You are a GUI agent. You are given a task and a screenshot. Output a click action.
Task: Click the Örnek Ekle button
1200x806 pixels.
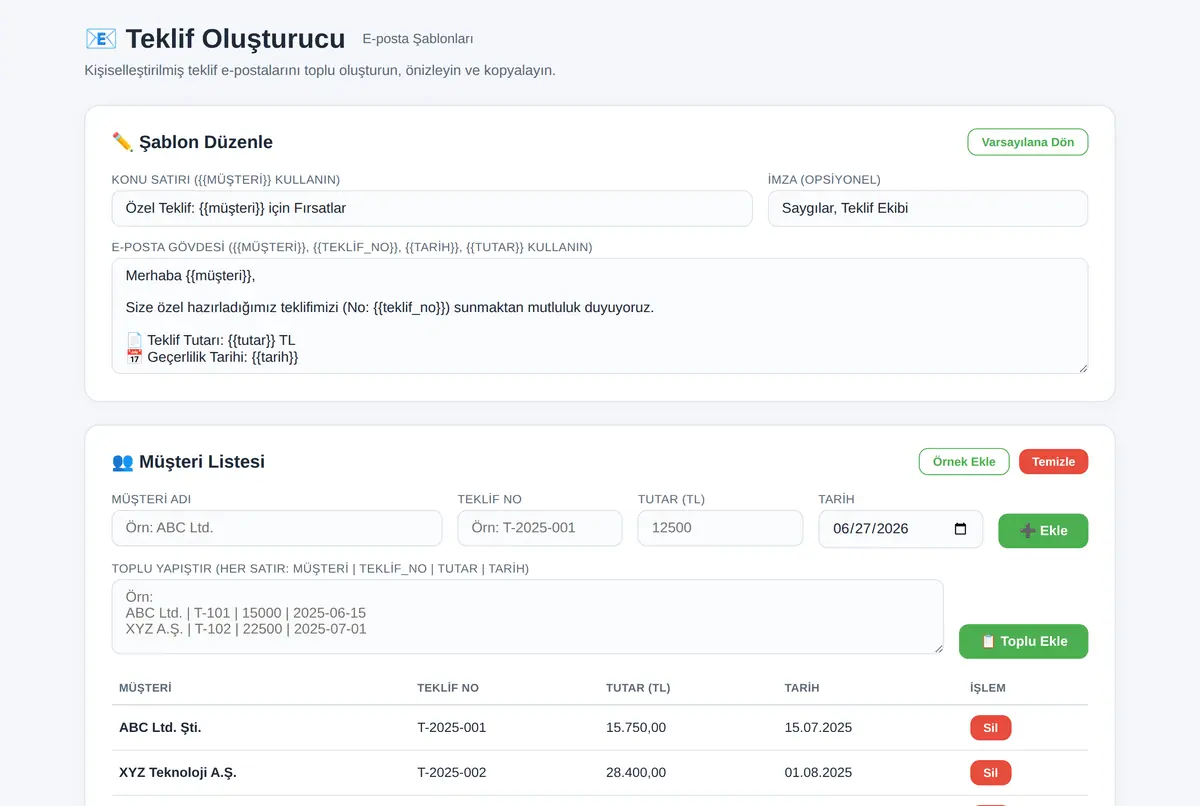(x=964, y=461)
